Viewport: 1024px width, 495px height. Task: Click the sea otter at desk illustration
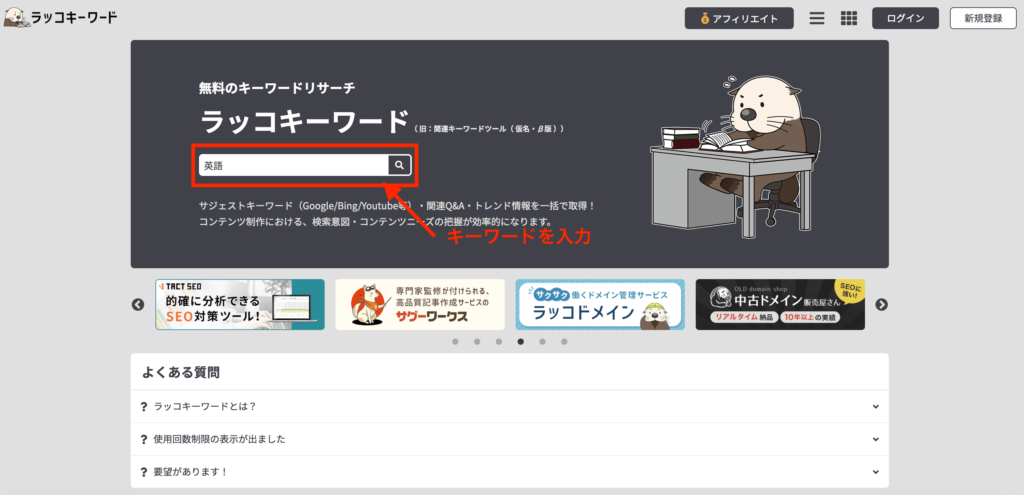[735, 157]
